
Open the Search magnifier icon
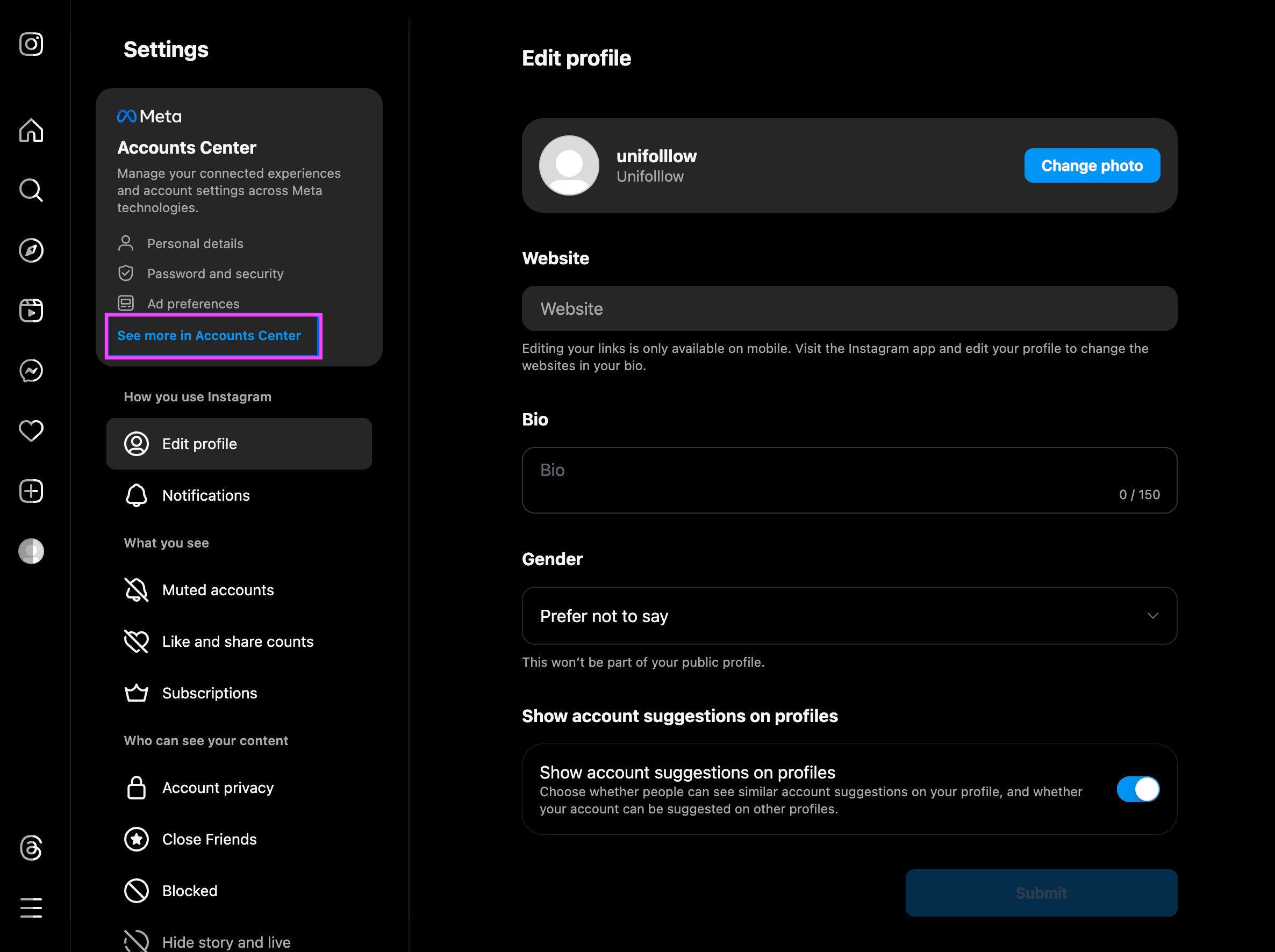(x=31, y=190)
